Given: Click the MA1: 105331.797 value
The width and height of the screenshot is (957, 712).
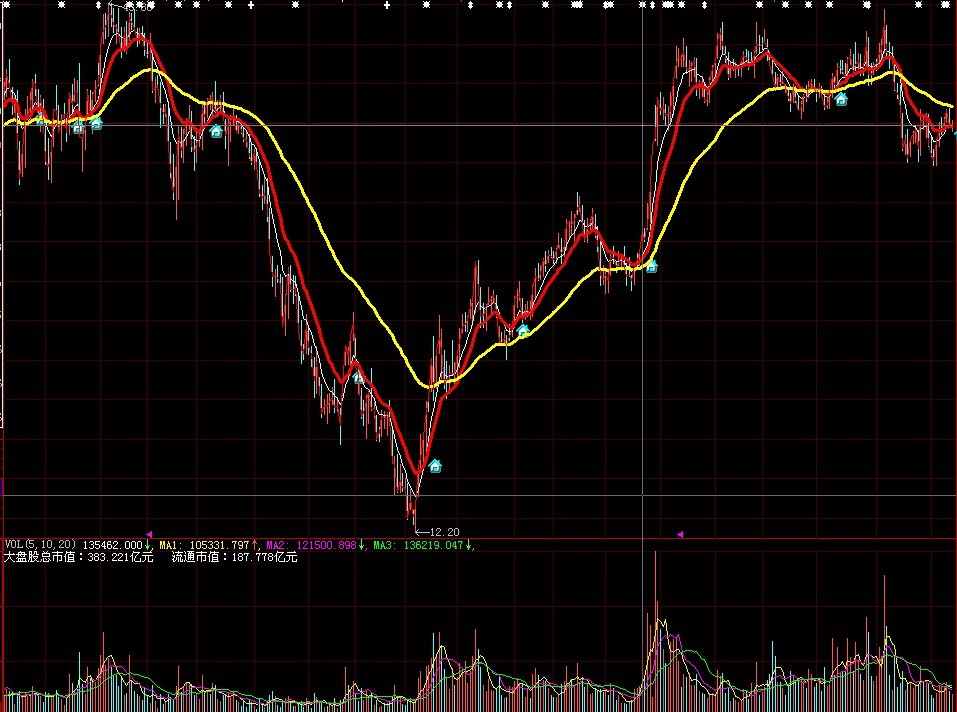Looking at the screenshot, I should pyautogui.click(x=204, y=545).
